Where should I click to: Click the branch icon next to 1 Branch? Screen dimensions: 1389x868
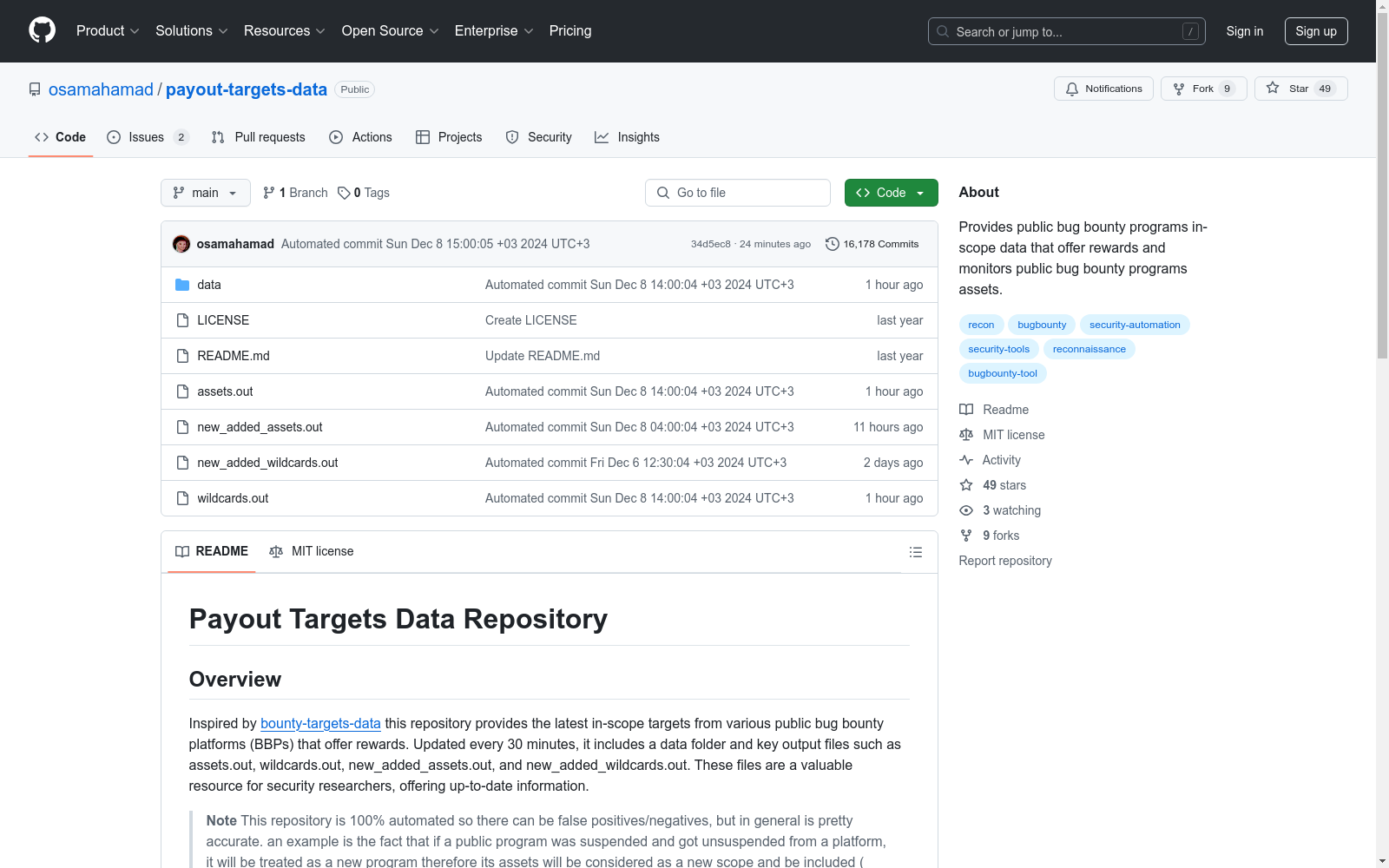pos(269,193)
